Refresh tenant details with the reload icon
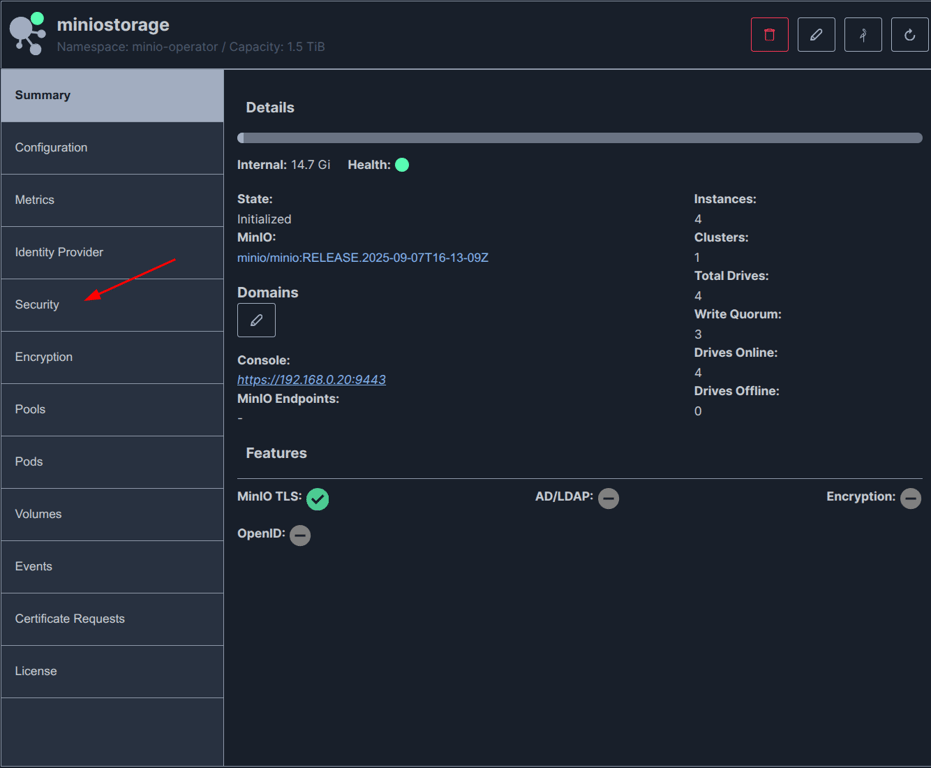 (x=909, y=35)
